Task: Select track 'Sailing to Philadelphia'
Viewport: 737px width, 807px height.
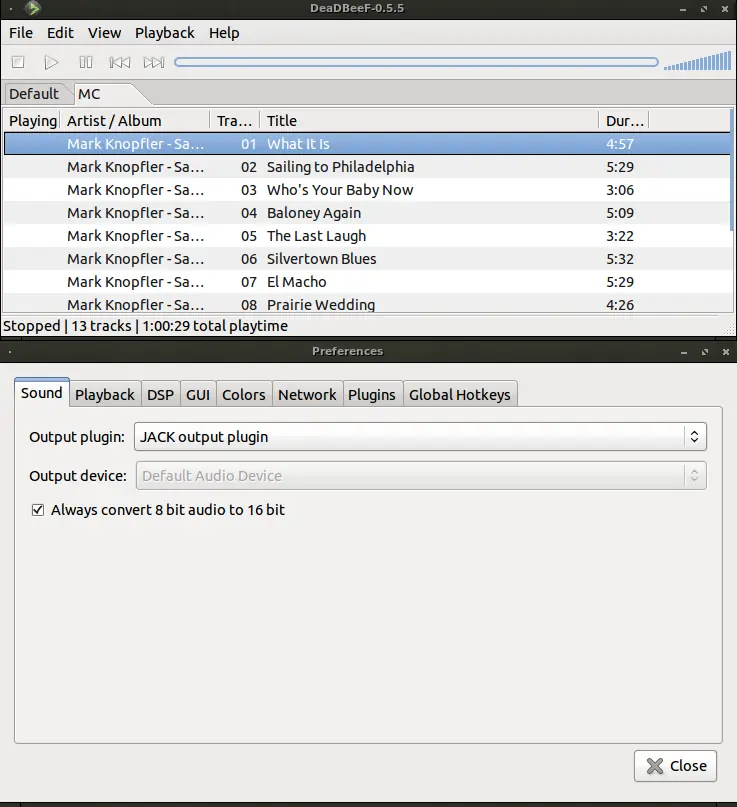Action: (367, 167)
